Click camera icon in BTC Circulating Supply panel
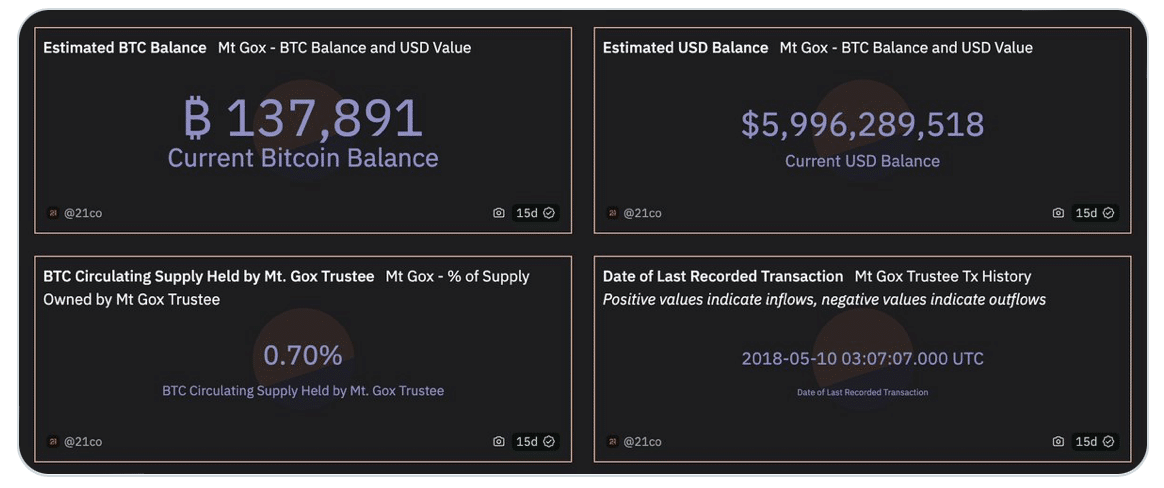 [x=499, y=441]
